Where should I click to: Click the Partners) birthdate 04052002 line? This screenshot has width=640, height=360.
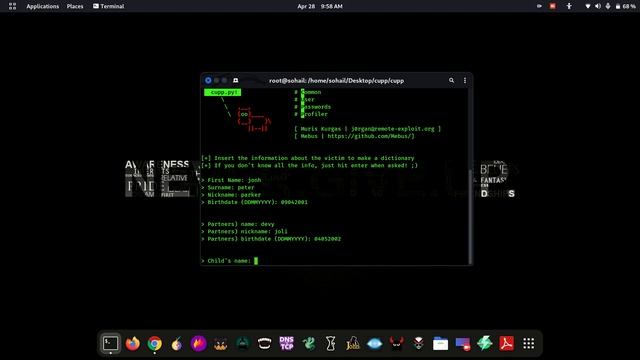point(271,239)
